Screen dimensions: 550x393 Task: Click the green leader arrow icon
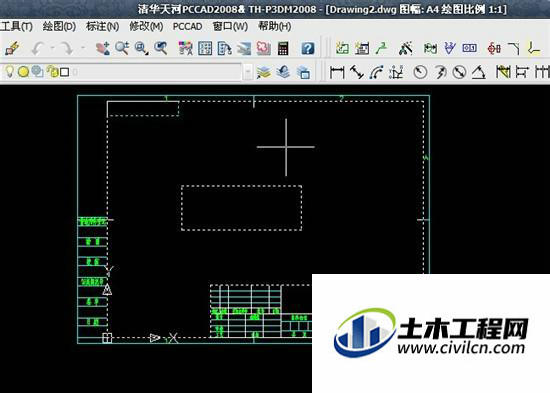click(381, 48)
